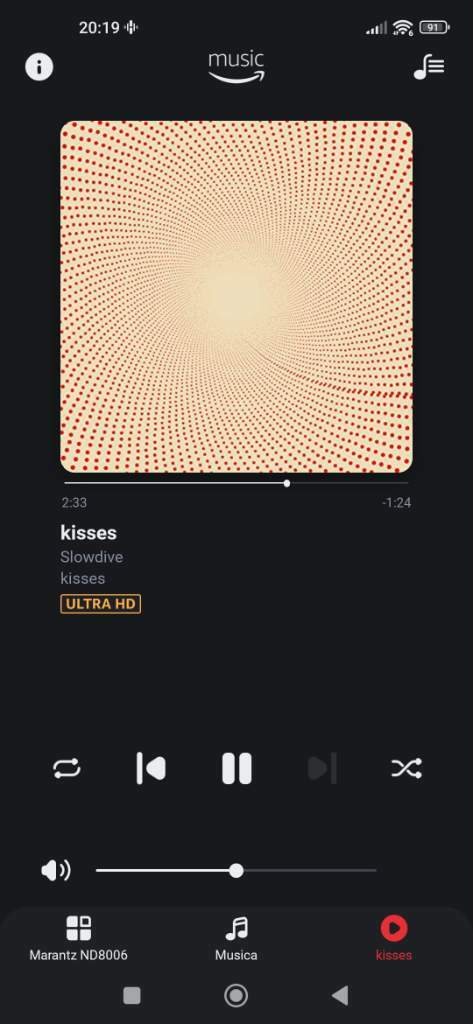Tap the album artwork image
The image size is (473, 1024).
236,296
